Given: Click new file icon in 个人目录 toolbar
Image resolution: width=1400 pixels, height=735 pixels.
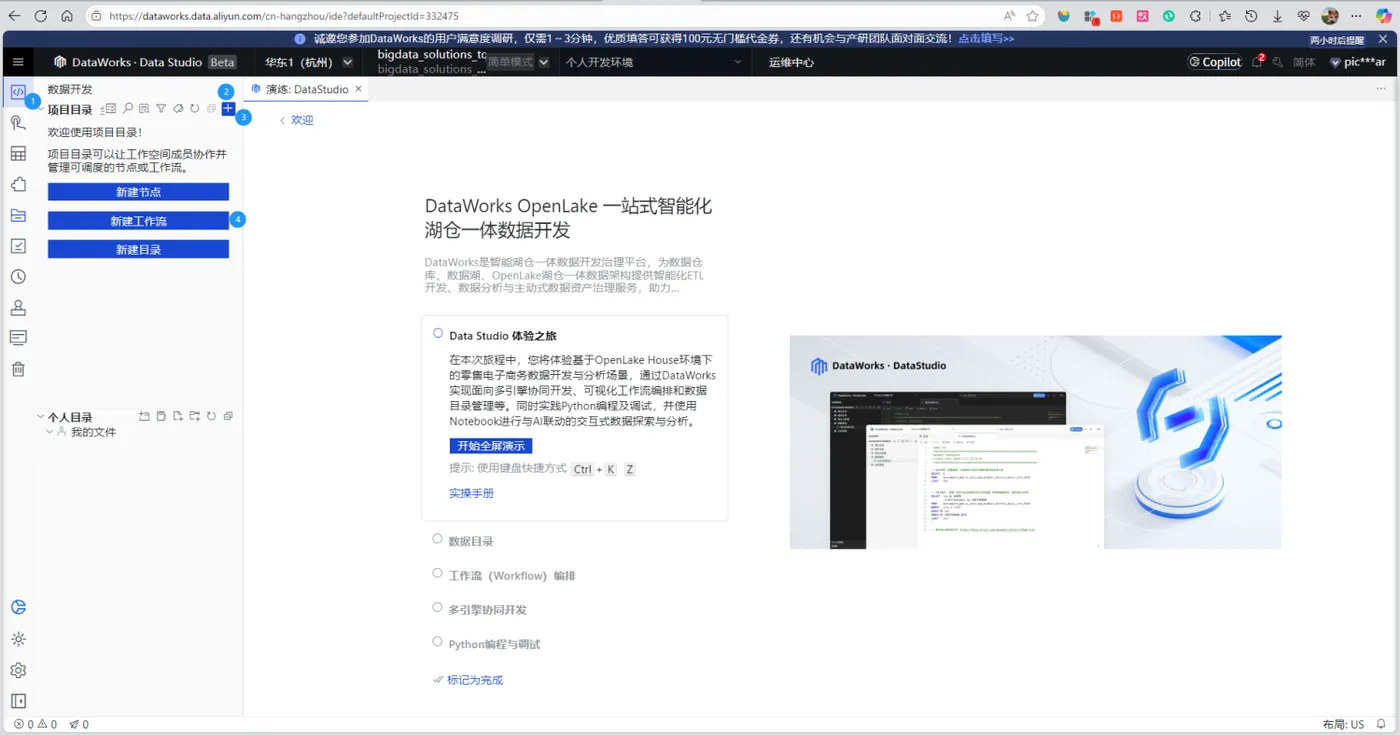Looking at the screenshot, I should click(x=177, y=416).
